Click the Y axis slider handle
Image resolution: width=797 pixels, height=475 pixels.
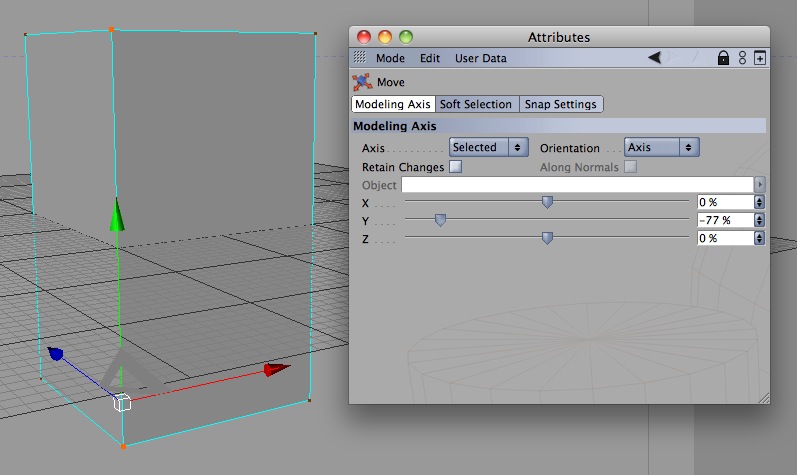point(440,220)
